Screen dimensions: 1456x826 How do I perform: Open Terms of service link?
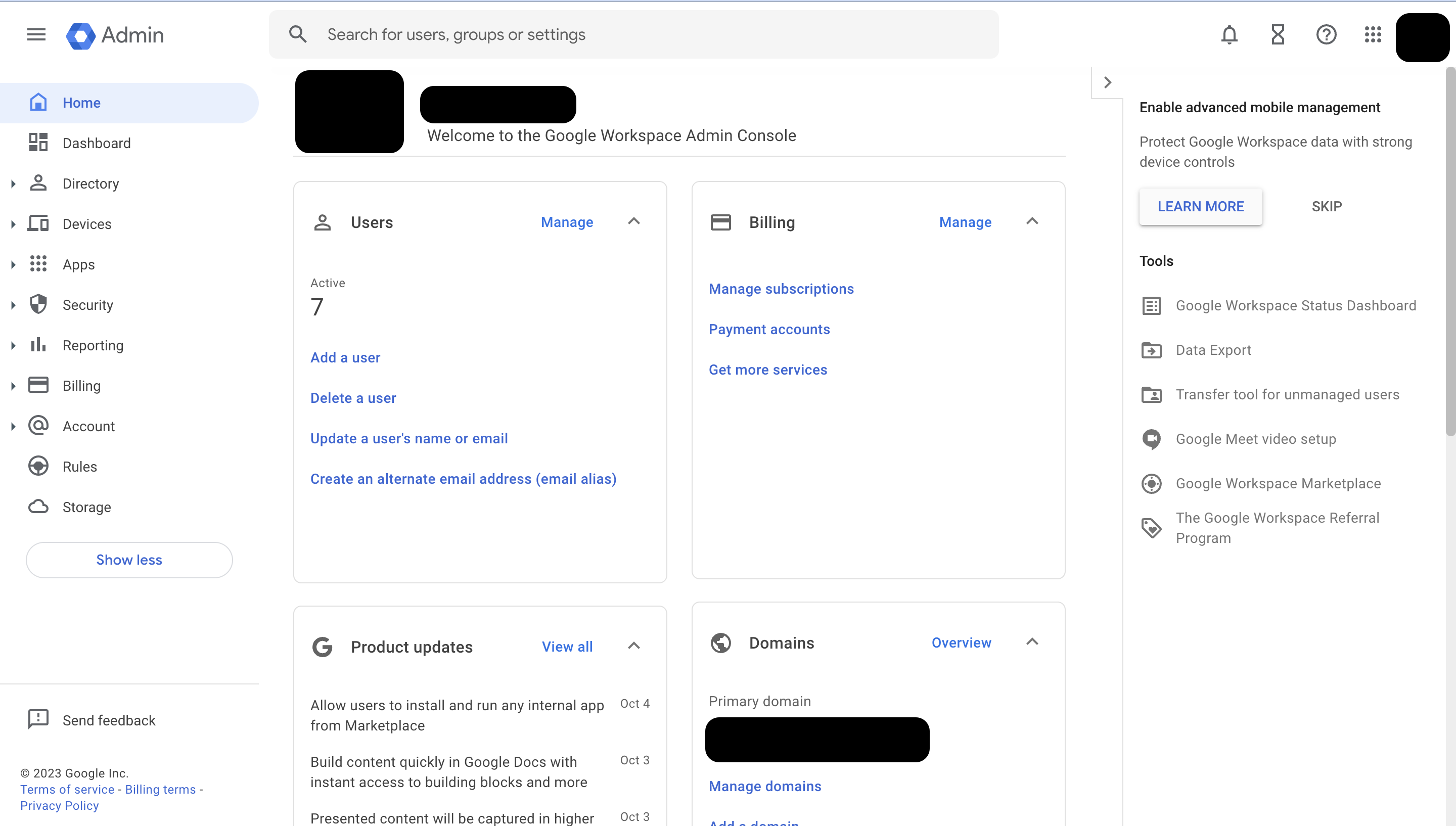pos(68,790)
